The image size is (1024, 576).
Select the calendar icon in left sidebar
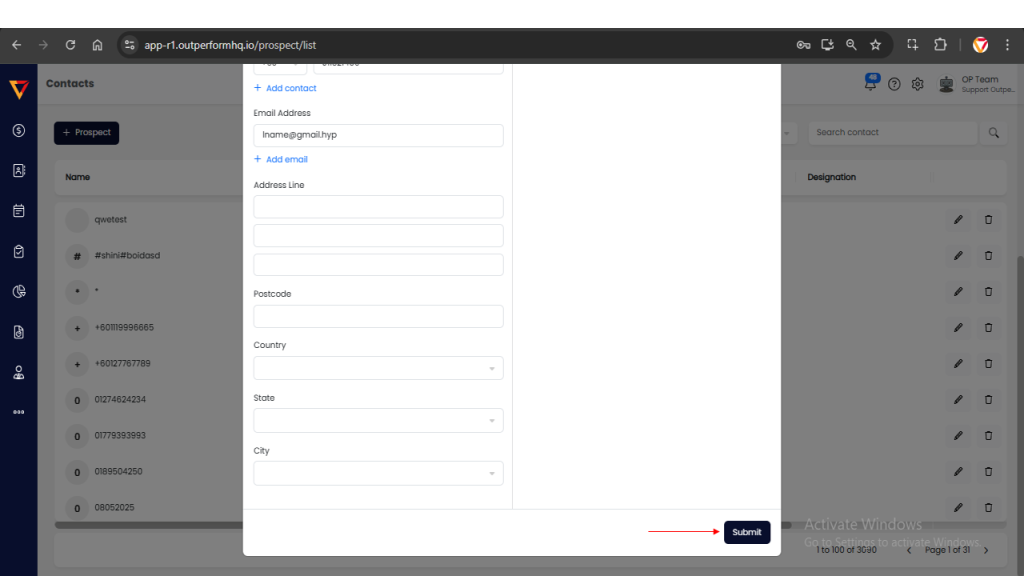19,211
